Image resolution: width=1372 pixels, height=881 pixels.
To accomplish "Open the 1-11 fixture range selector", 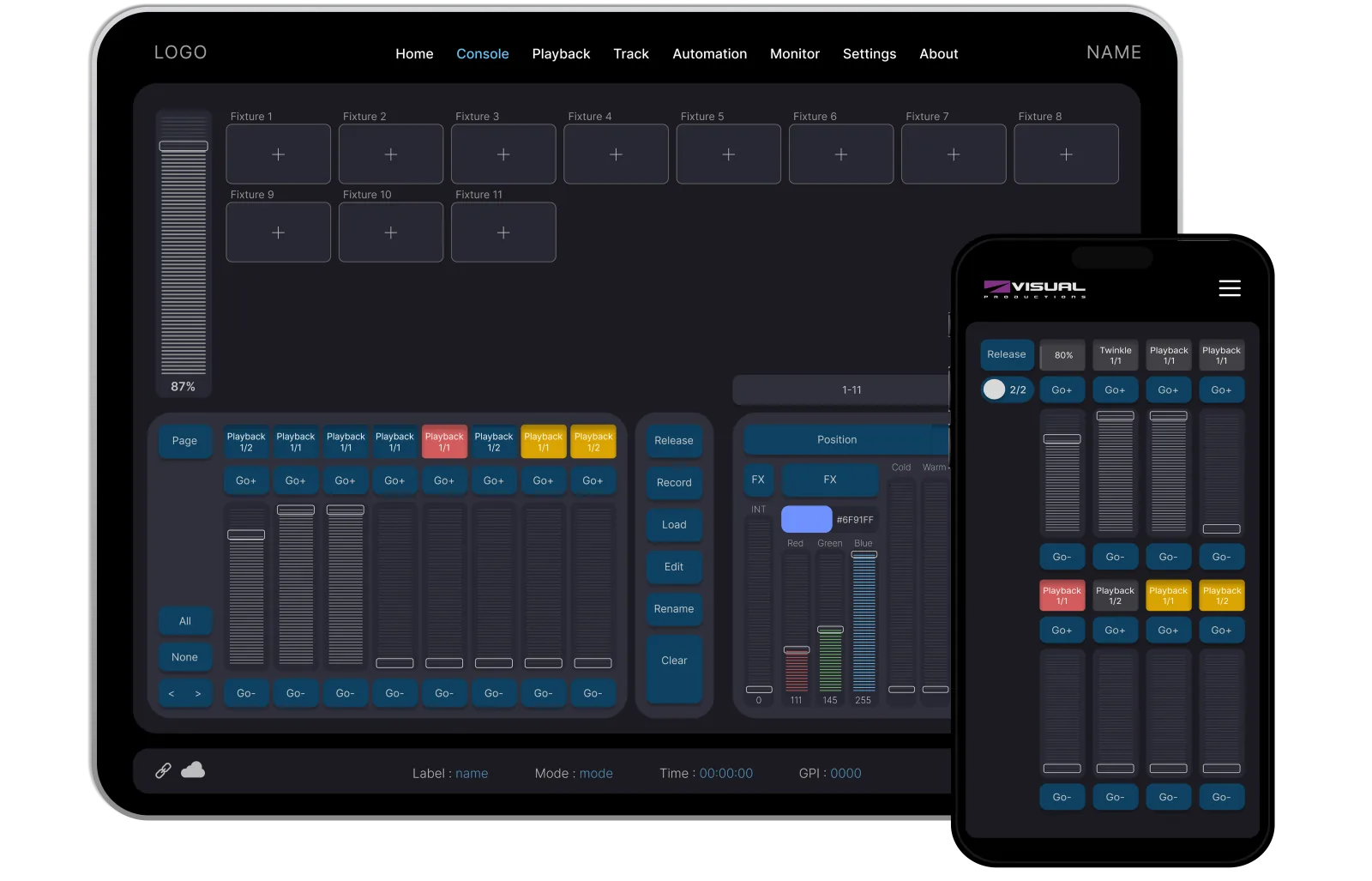I will tap(842, 389).
